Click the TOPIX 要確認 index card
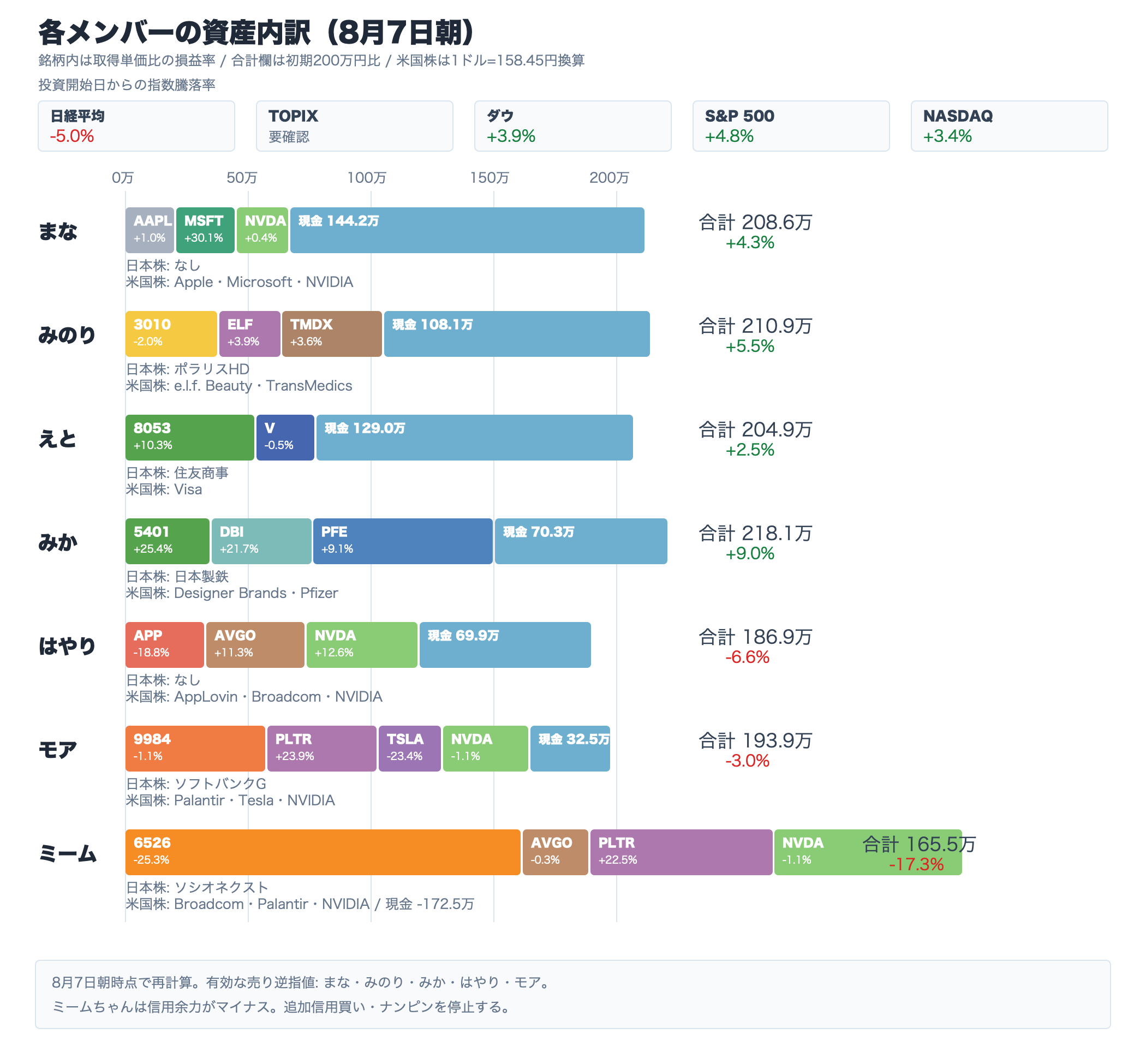Image resolution: width=1146 pixels, height=1064 pixels. [354, 126]
